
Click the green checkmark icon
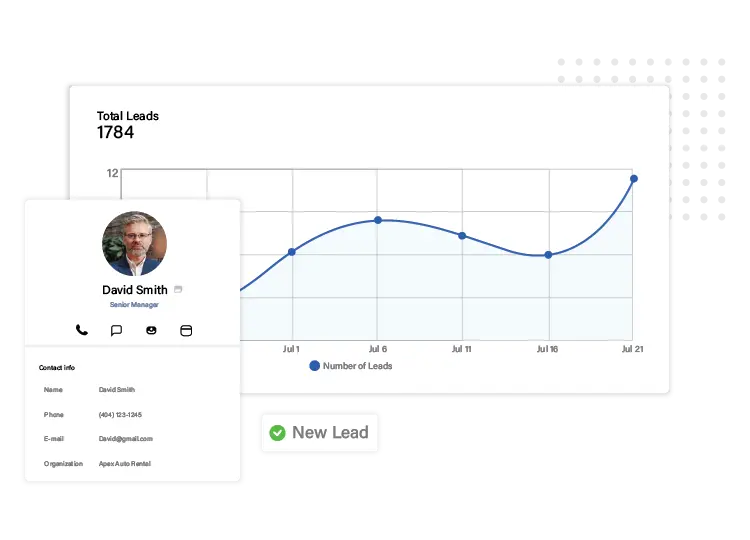pos(277,433)
